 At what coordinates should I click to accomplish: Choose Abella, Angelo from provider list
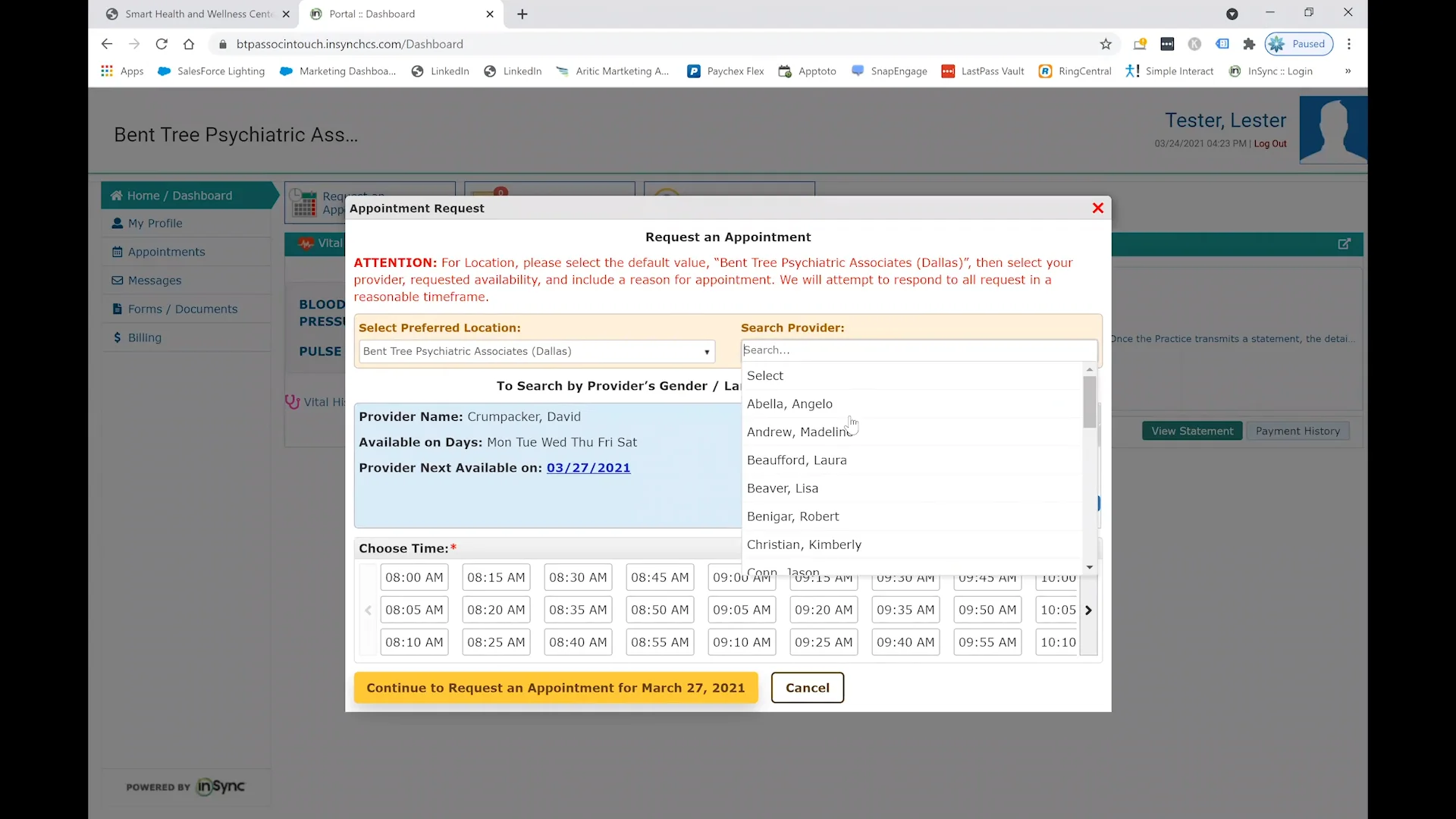(912, 404)
